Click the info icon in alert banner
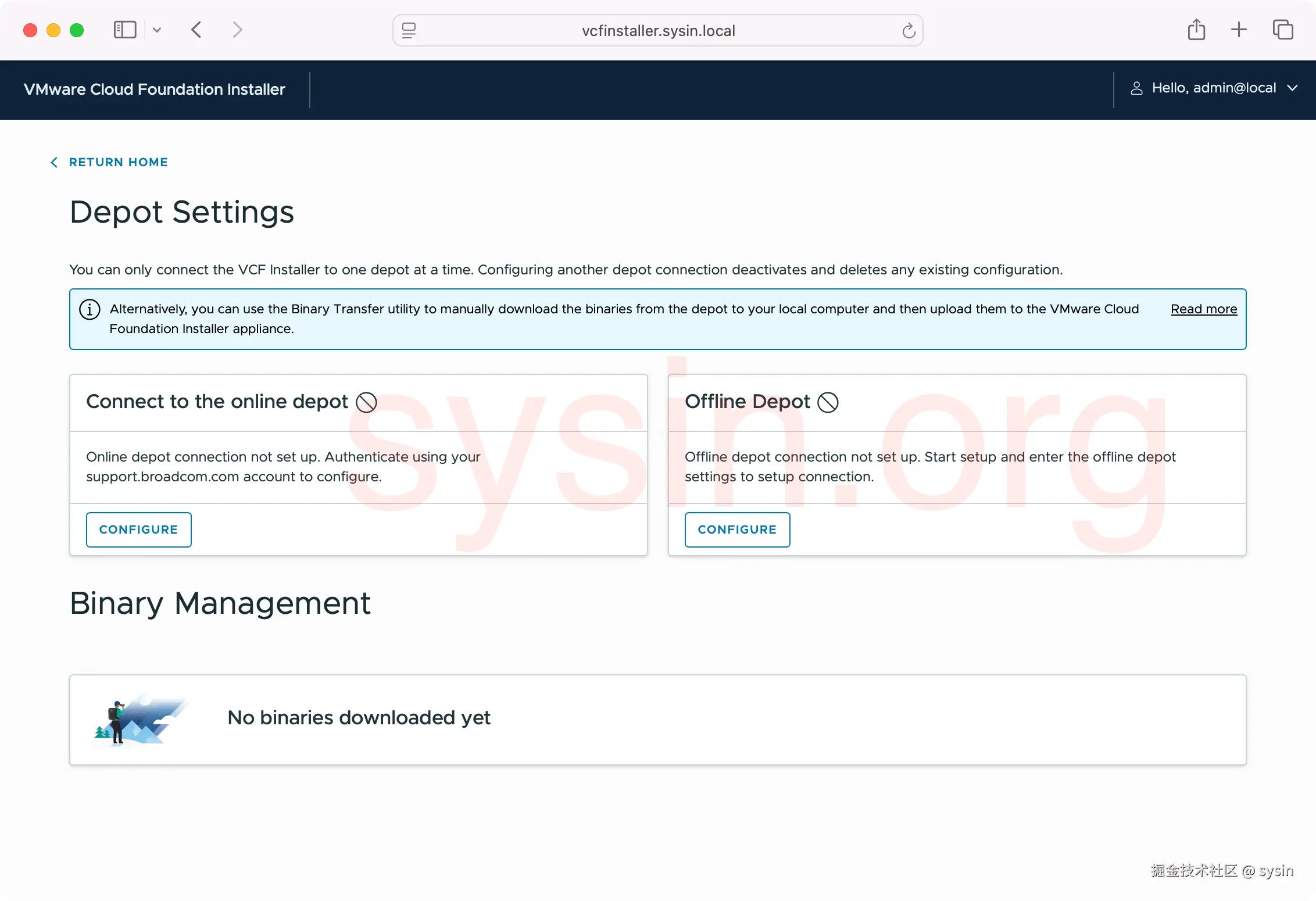The width and height of the screenshot is (1316, 901). (x=90, y=309)
